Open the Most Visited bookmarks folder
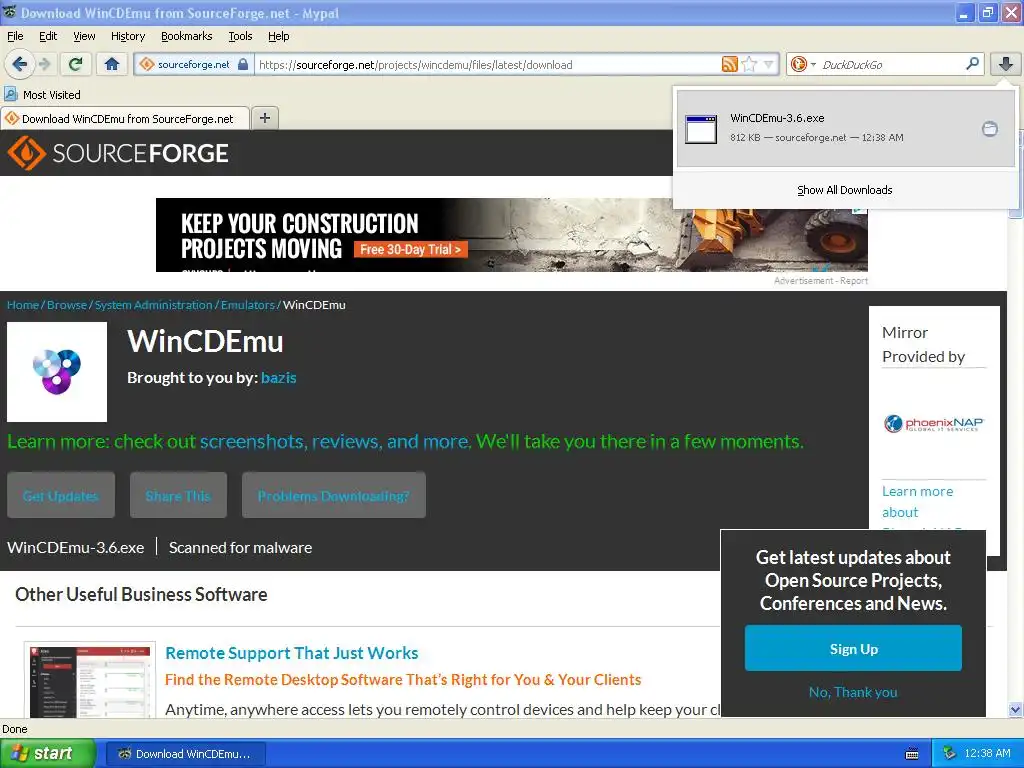 coord(43,95)
